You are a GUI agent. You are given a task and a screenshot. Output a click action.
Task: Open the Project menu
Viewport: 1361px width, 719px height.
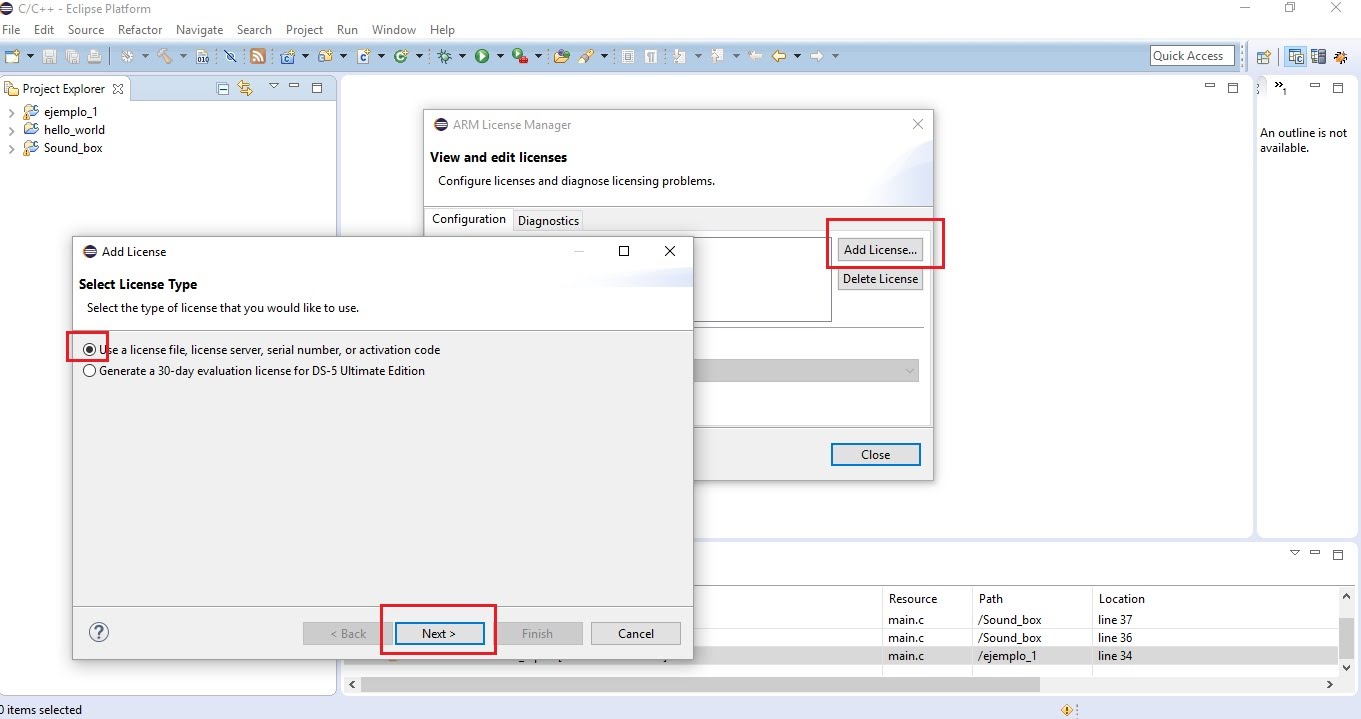click(x=304, y=30)
